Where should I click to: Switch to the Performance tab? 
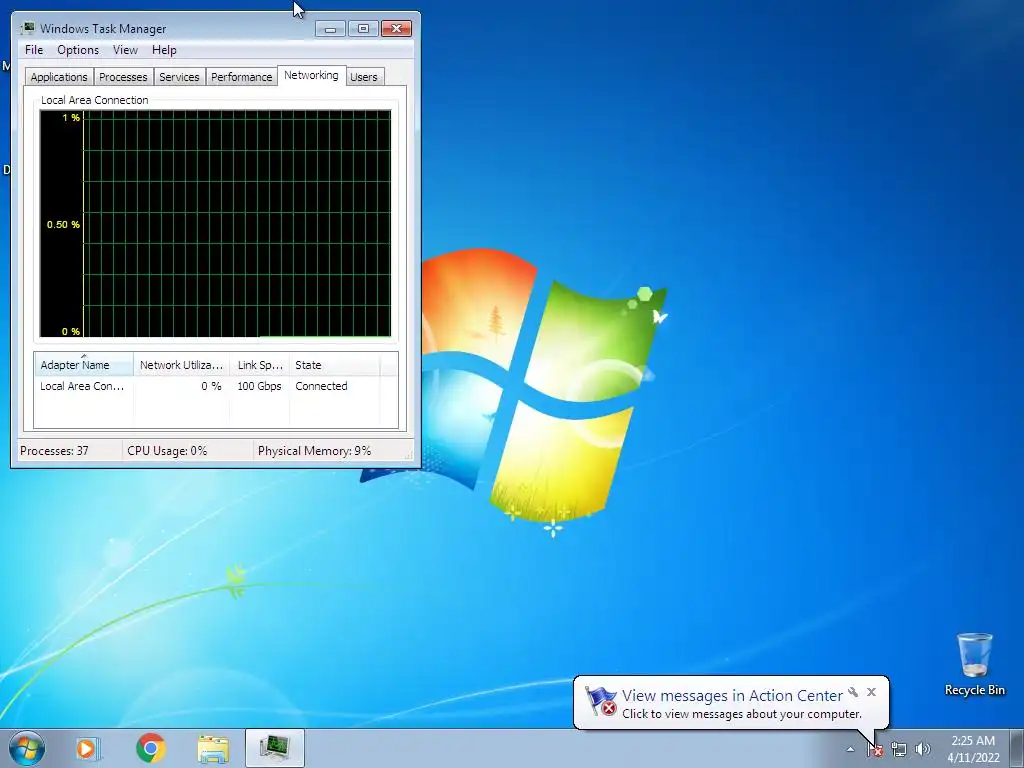(x=241, y=77)
